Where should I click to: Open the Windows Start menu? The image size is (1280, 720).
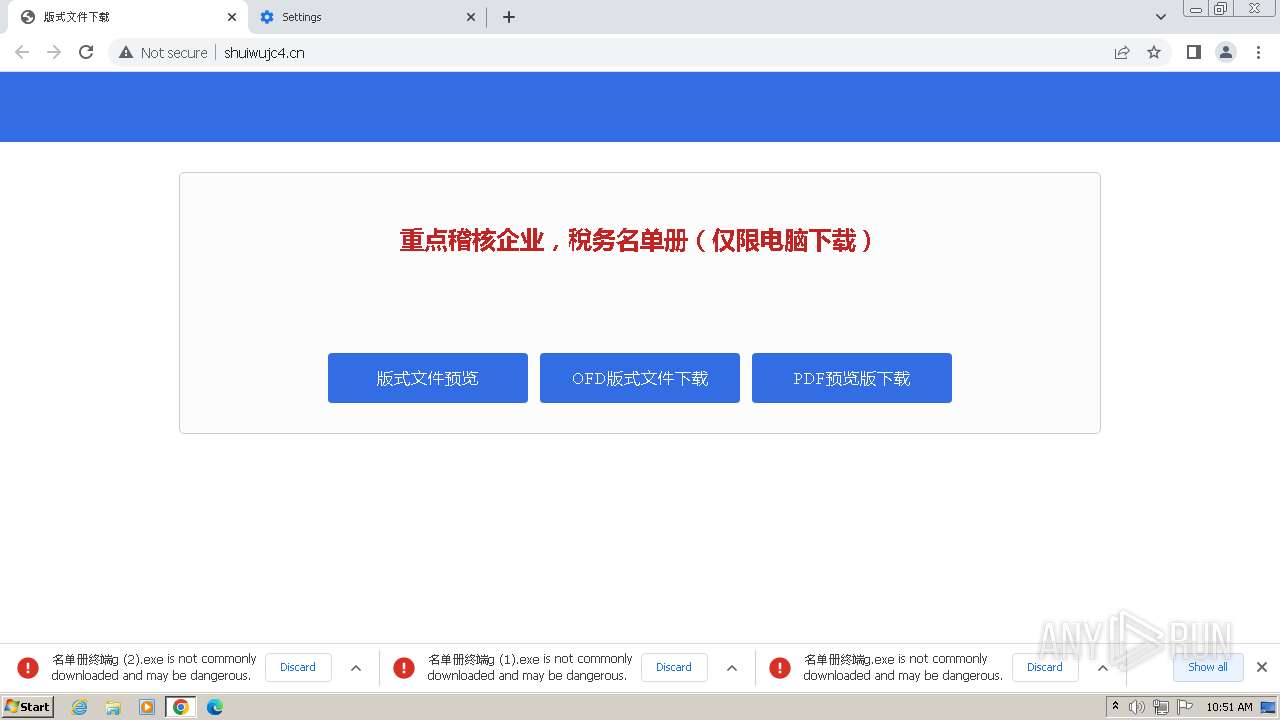click(27, 707)
